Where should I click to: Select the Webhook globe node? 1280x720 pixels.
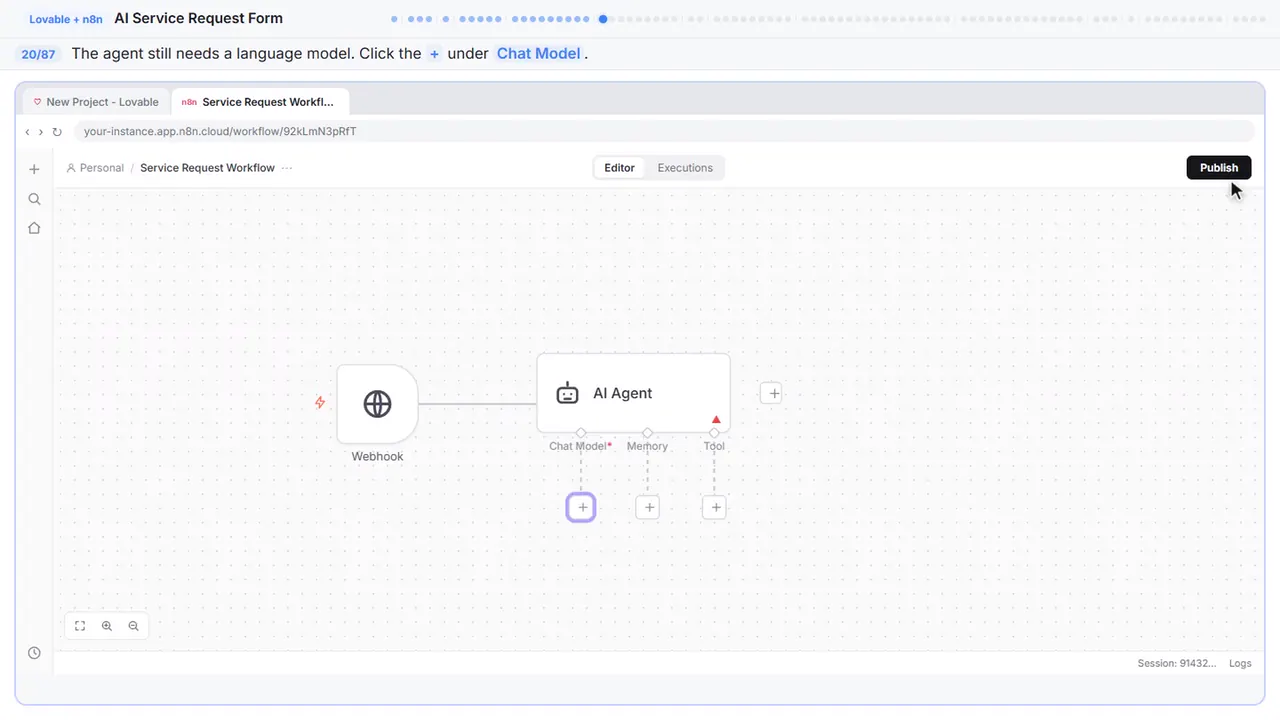377,404
